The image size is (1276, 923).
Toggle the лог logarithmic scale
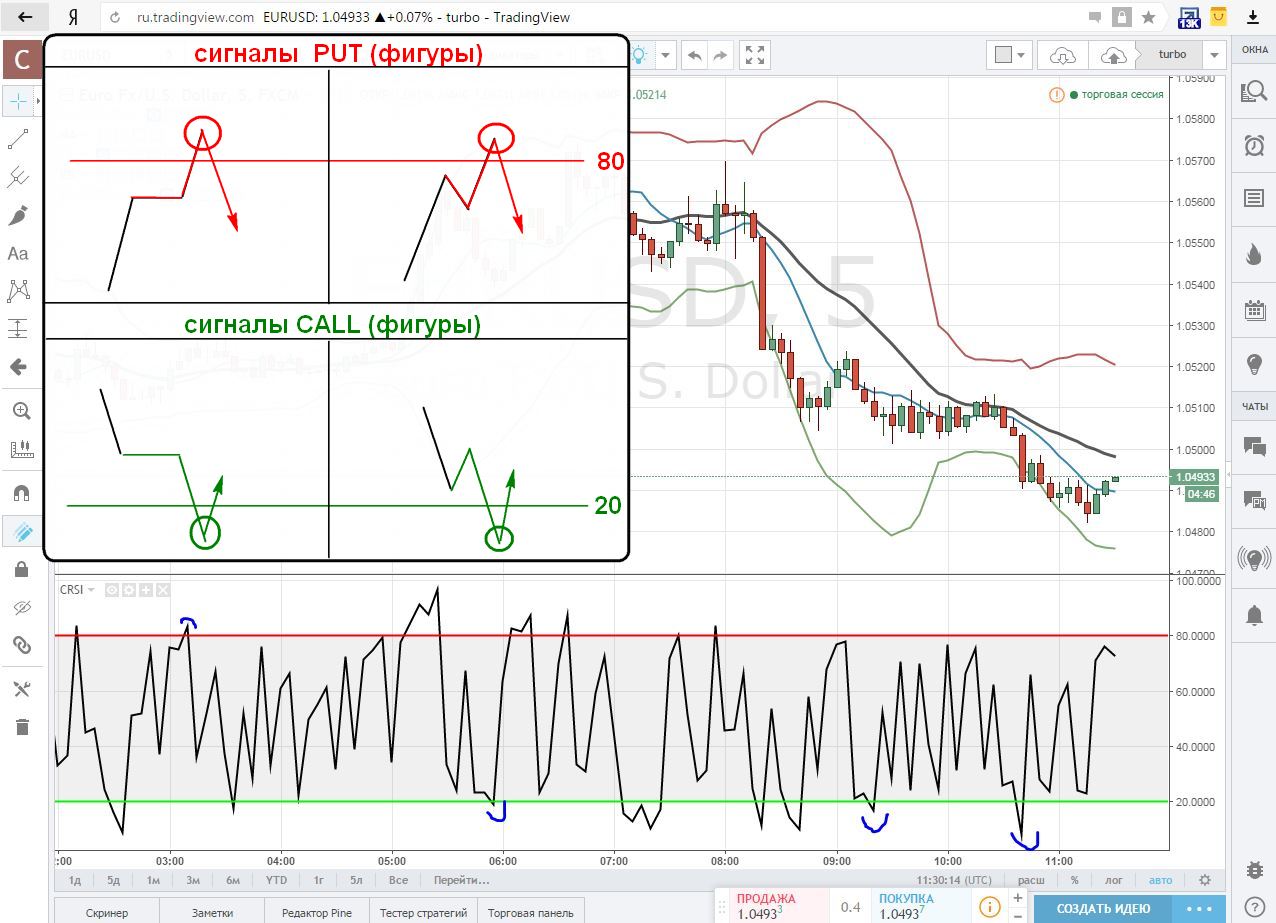[1114, 881]
